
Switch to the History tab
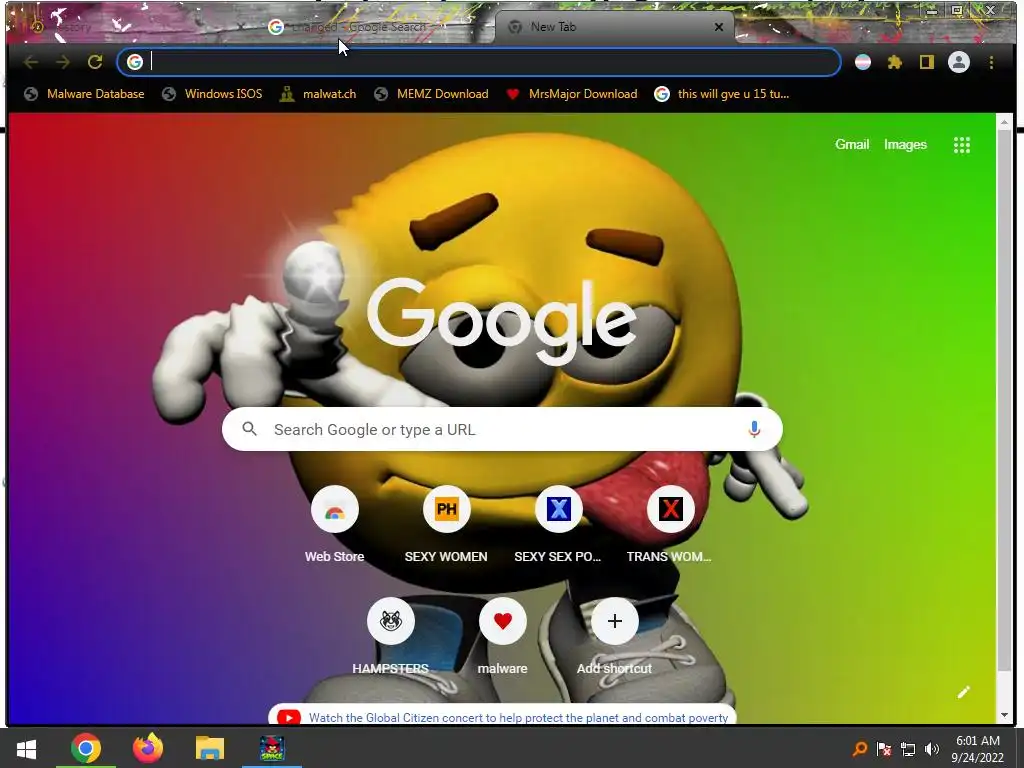click(x=131, y=27)
